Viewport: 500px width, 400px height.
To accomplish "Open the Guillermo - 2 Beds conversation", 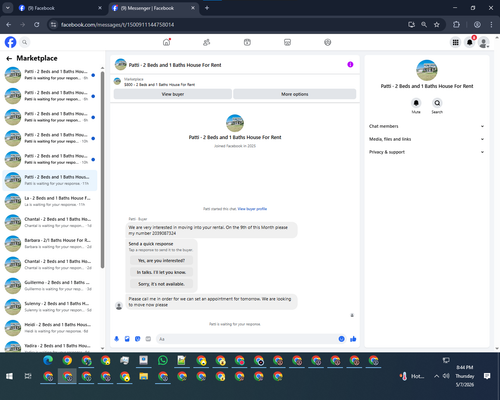I will (50, 286).
